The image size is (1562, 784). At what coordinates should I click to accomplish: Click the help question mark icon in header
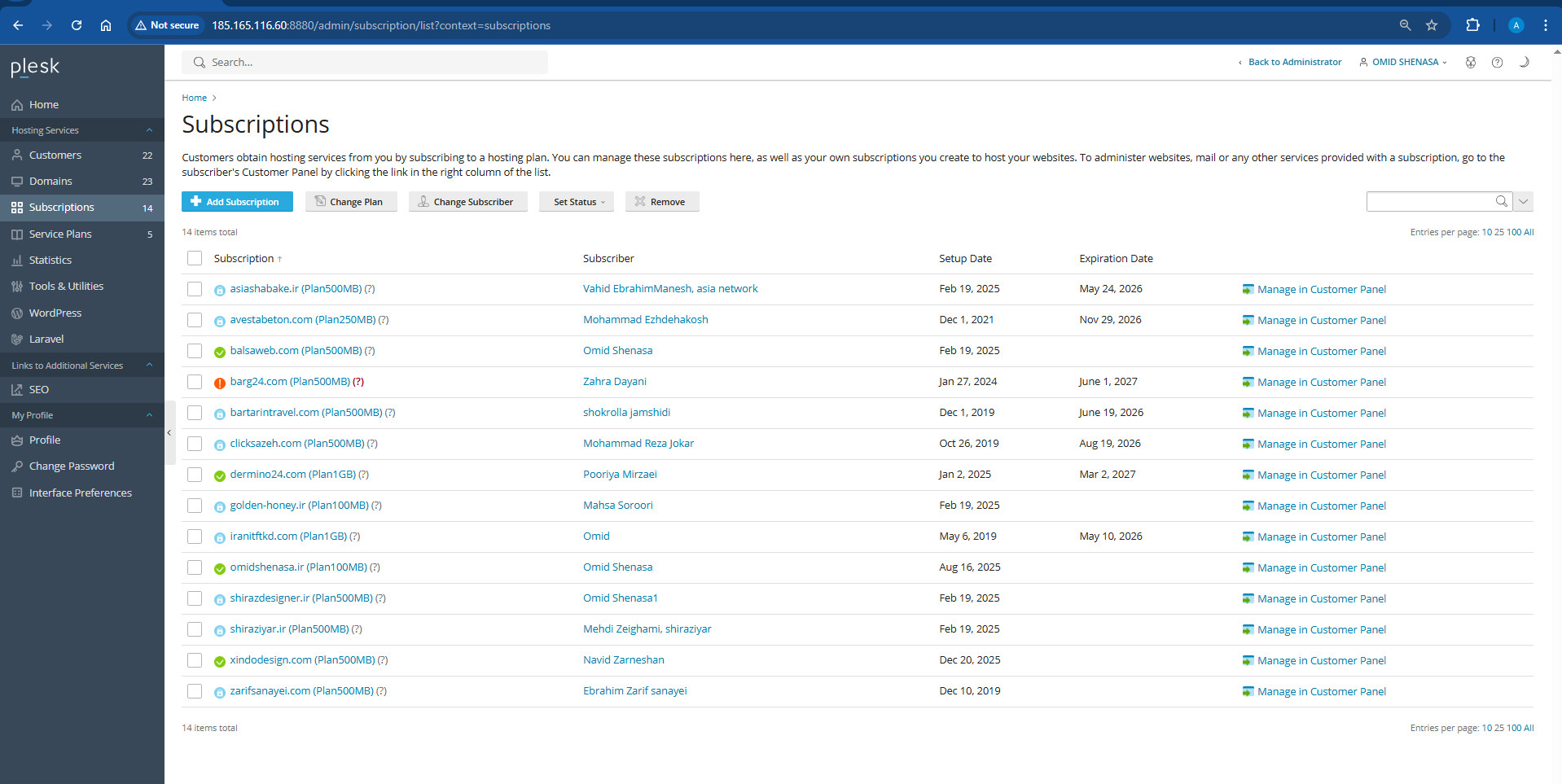click(1497, 63)
